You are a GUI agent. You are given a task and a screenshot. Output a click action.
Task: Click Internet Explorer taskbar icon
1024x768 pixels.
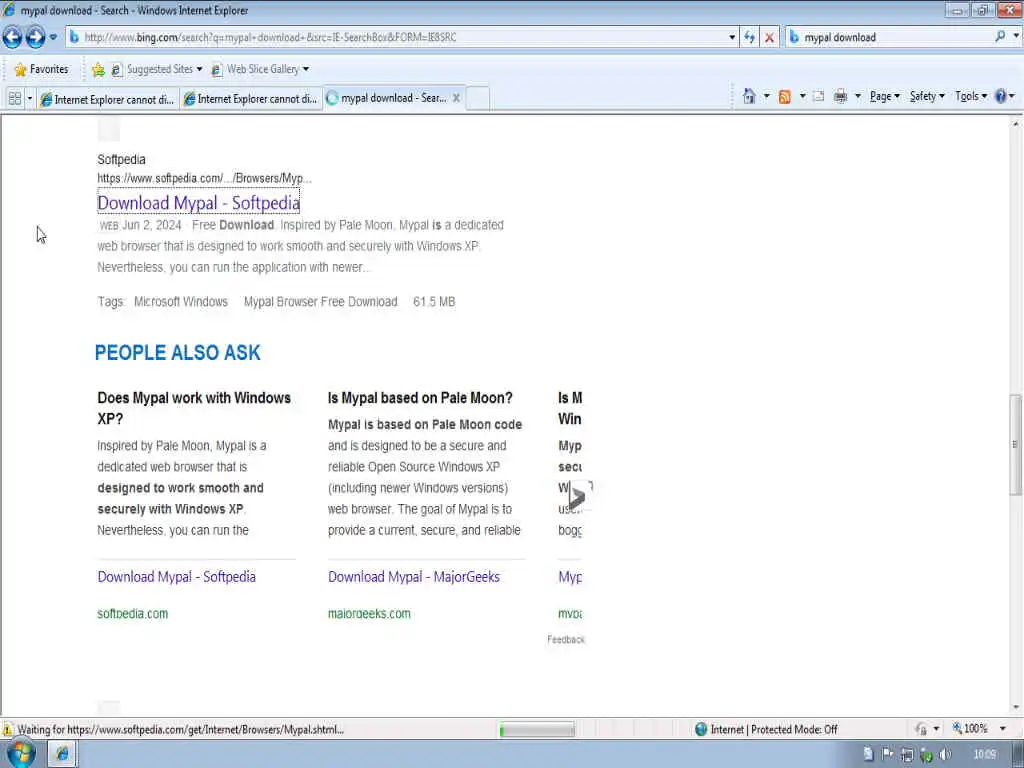(63, 754)
